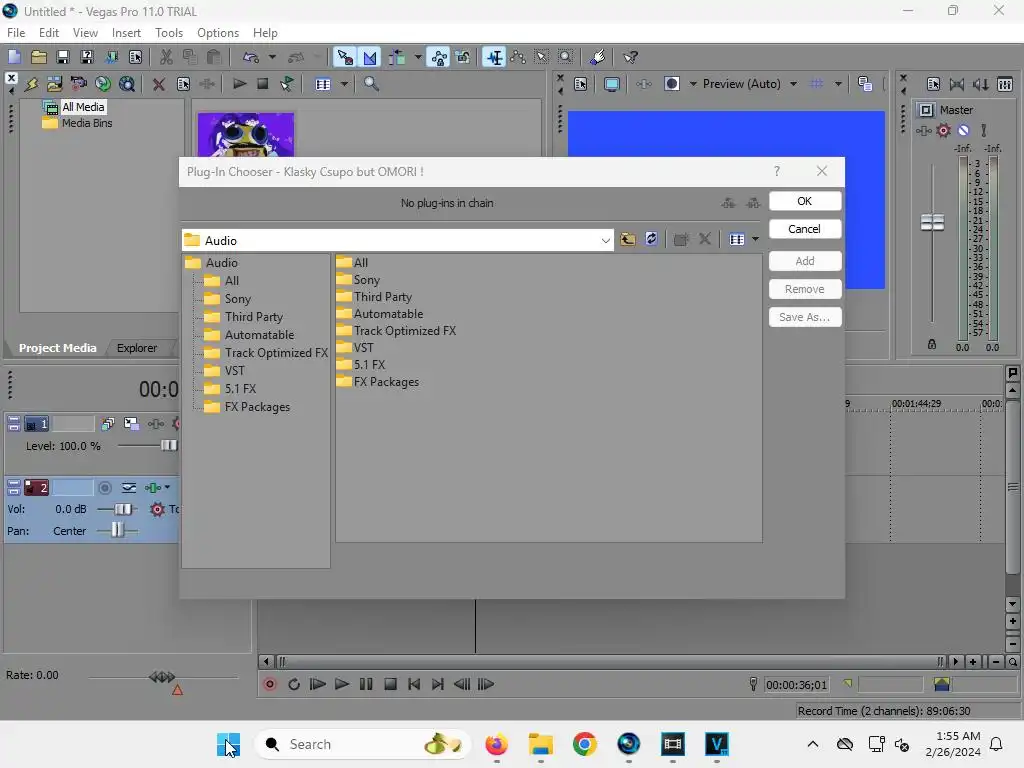
Task: Toggle Automatic Crossfades button
Action: pos(370,57)
